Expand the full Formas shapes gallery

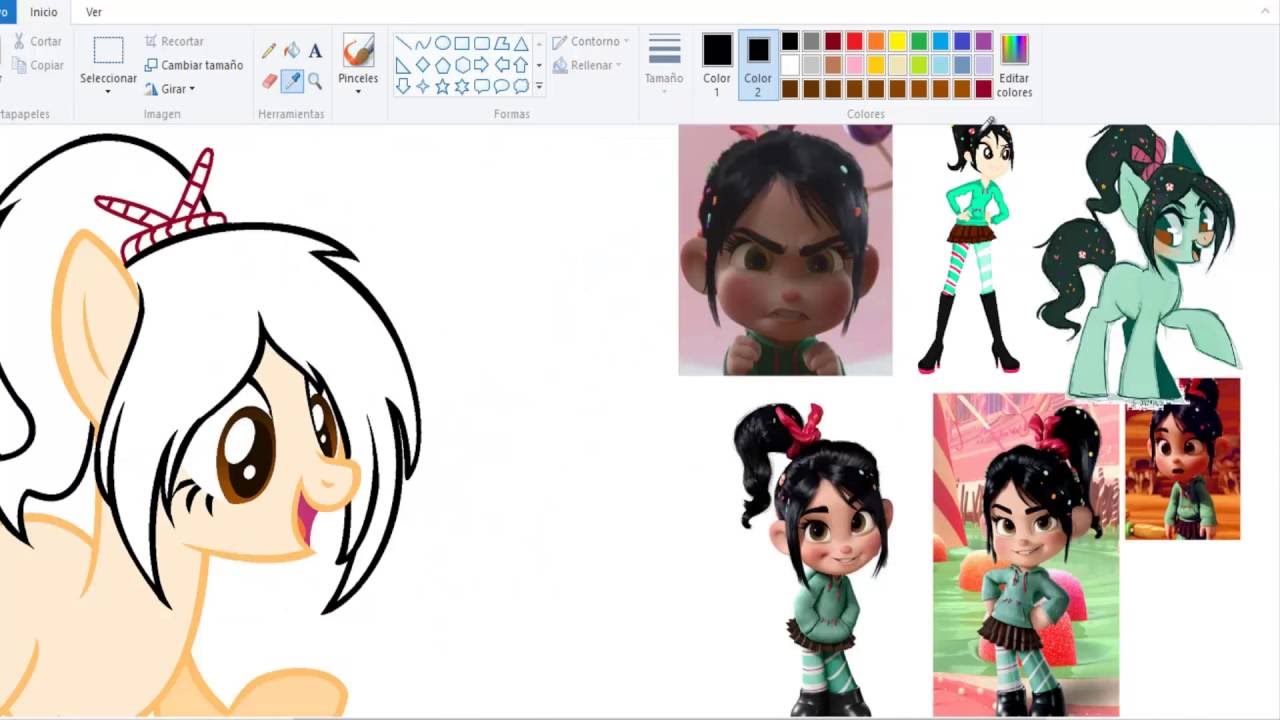pyautogui.click(x=539, y=87)
